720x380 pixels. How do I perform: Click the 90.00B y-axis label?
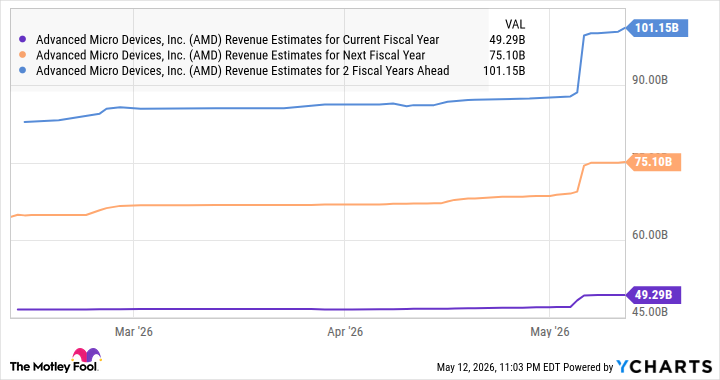pos(650,80)
